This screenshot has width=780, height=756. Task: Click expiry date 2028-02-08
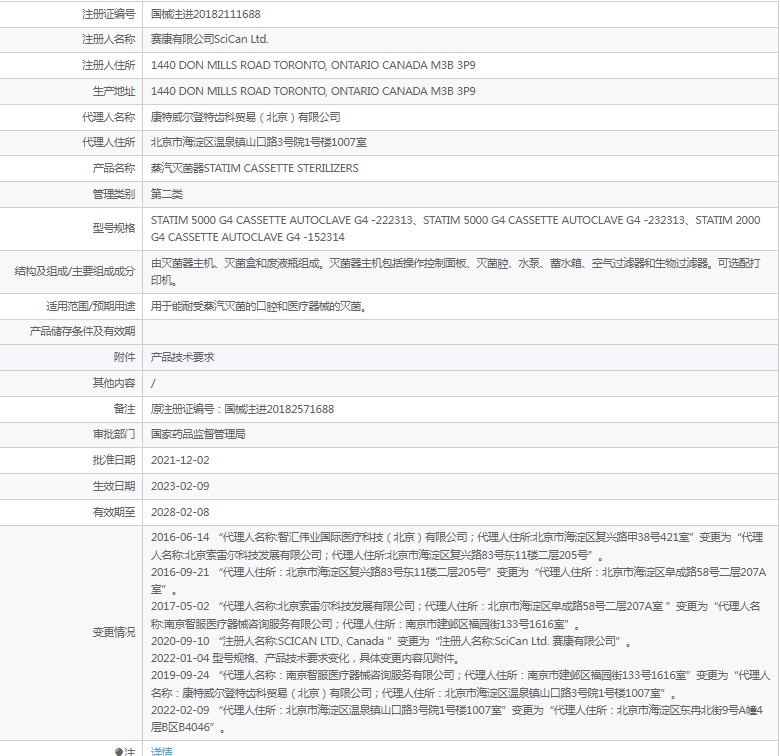point(180,512)
